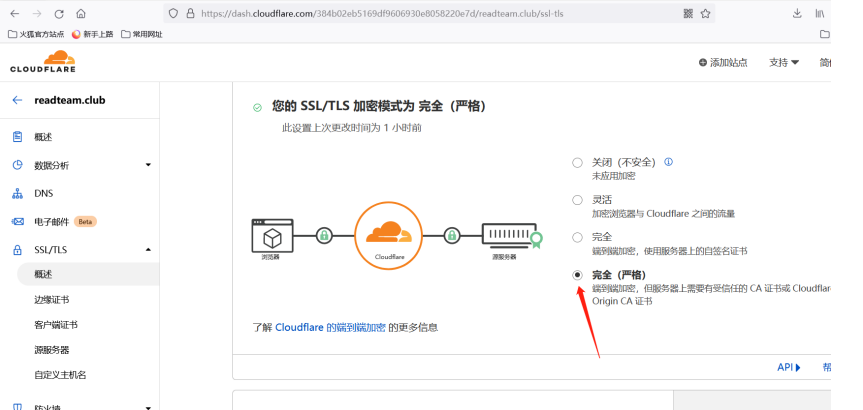863x410 pixels.
Task: Click the browser reload button
Action: tap(59, 14)
